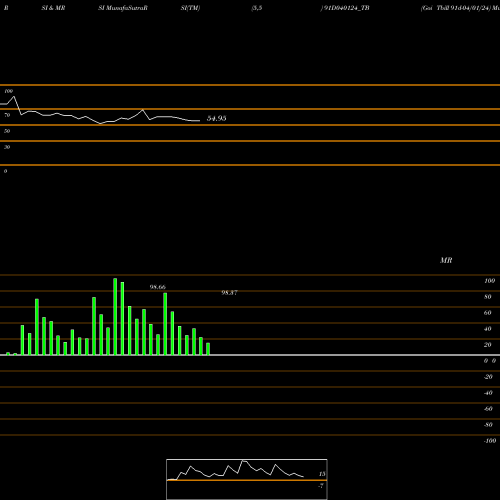Click the 80 label on MR axis
Image resolution: width=500 pixels, height=500 pixels.
pyautogui.click(x=488, y=297)
